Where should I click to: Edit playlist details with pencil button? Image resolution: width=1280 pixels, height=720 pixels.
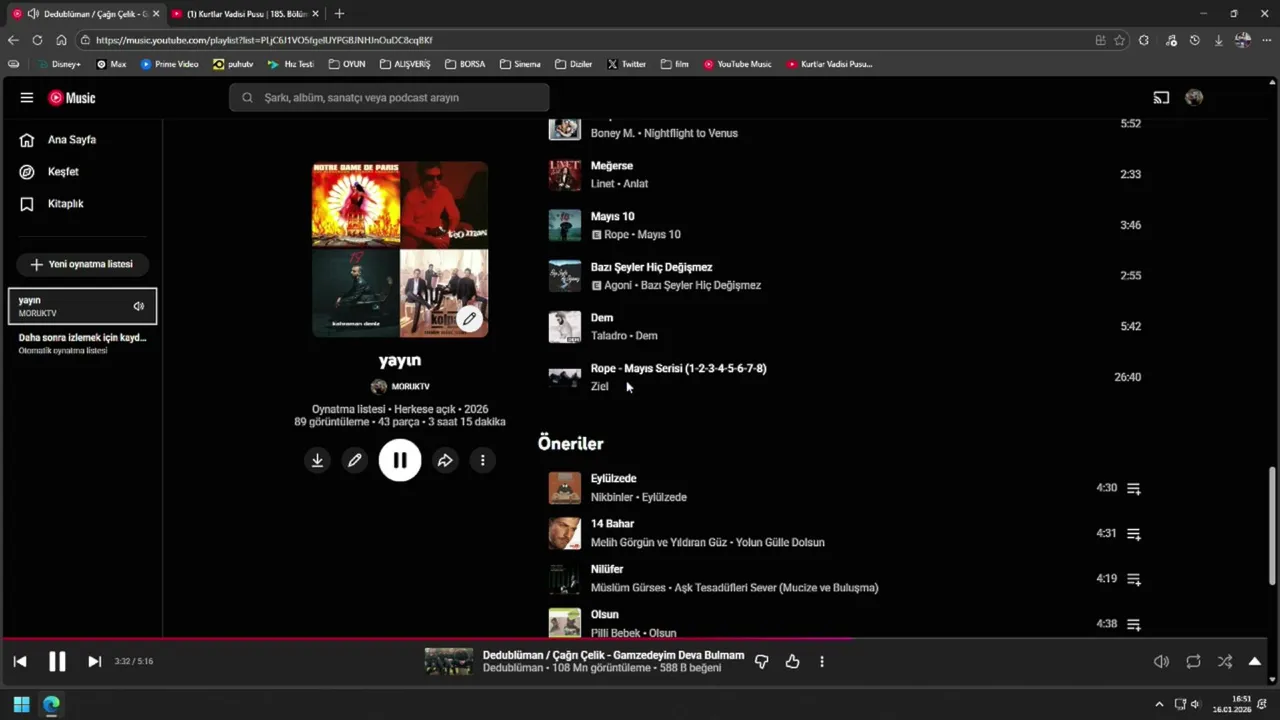pyautogui.click(x=354, y=460)
